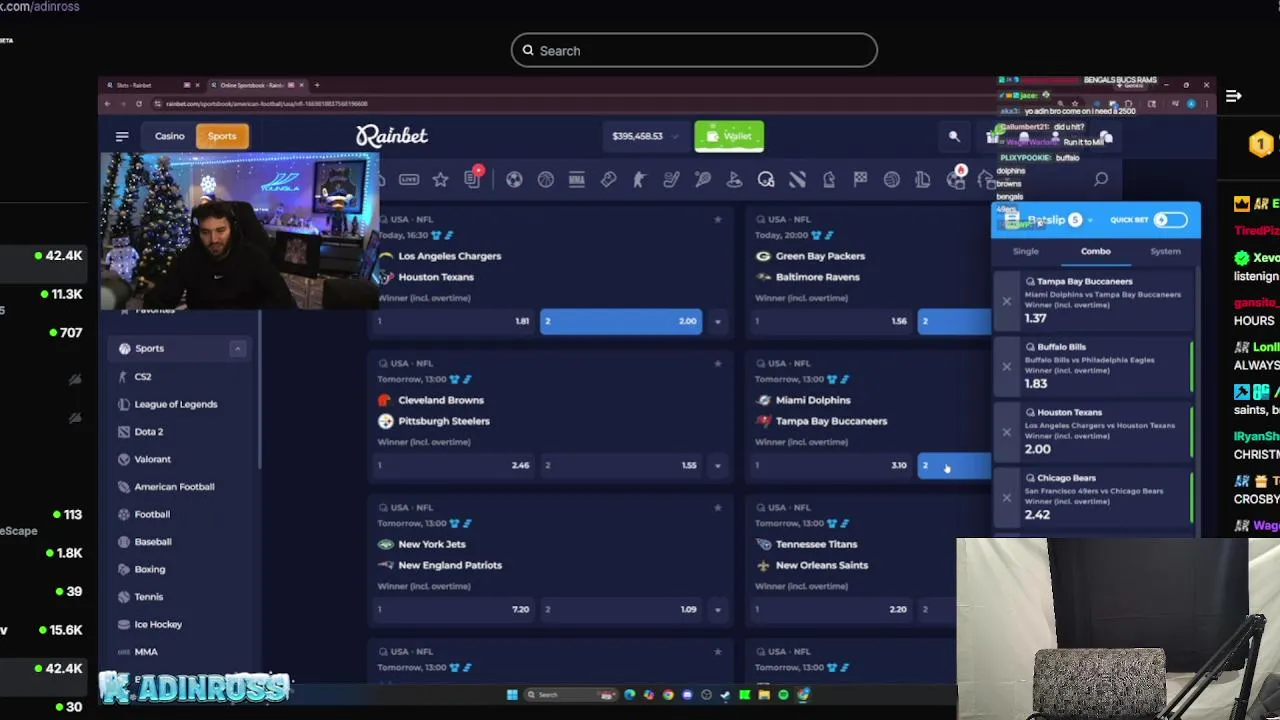Favorite the Browns vs Steelers match star
Viewport: 1280px width, 720px height.
point(717,363)
